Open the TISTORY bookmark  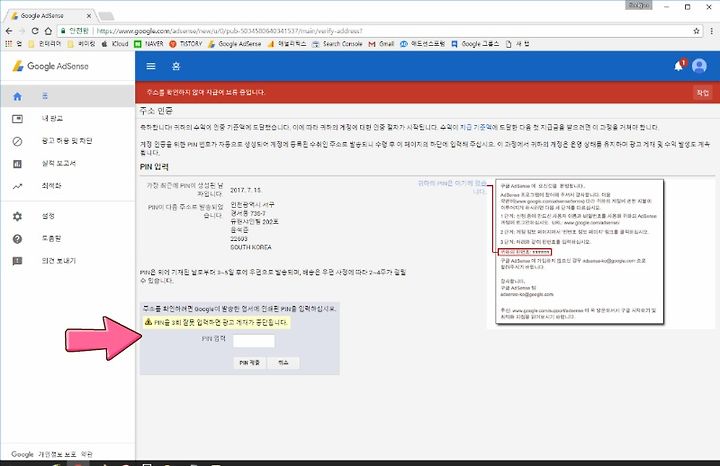tap(186, 44)
